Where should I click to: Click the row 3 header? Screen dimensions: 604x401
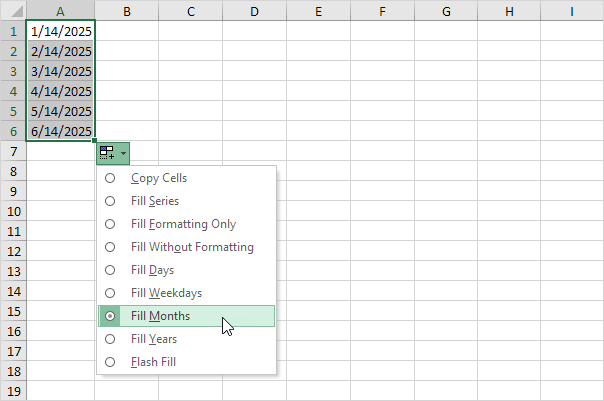click(13, 71)
